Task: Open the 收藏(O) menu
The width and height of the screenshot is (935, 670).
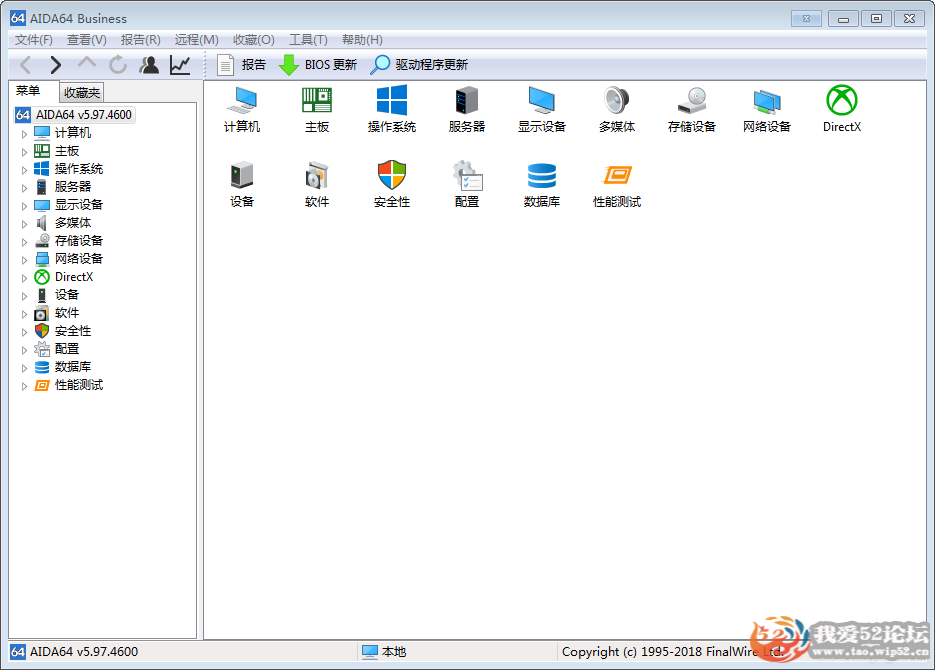Action: tap(253, 39)
